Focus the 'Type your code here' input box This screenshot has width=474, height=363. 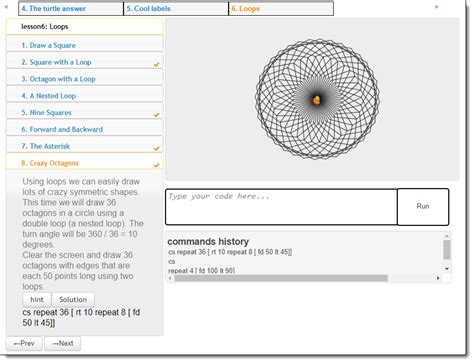pos(281,207)
